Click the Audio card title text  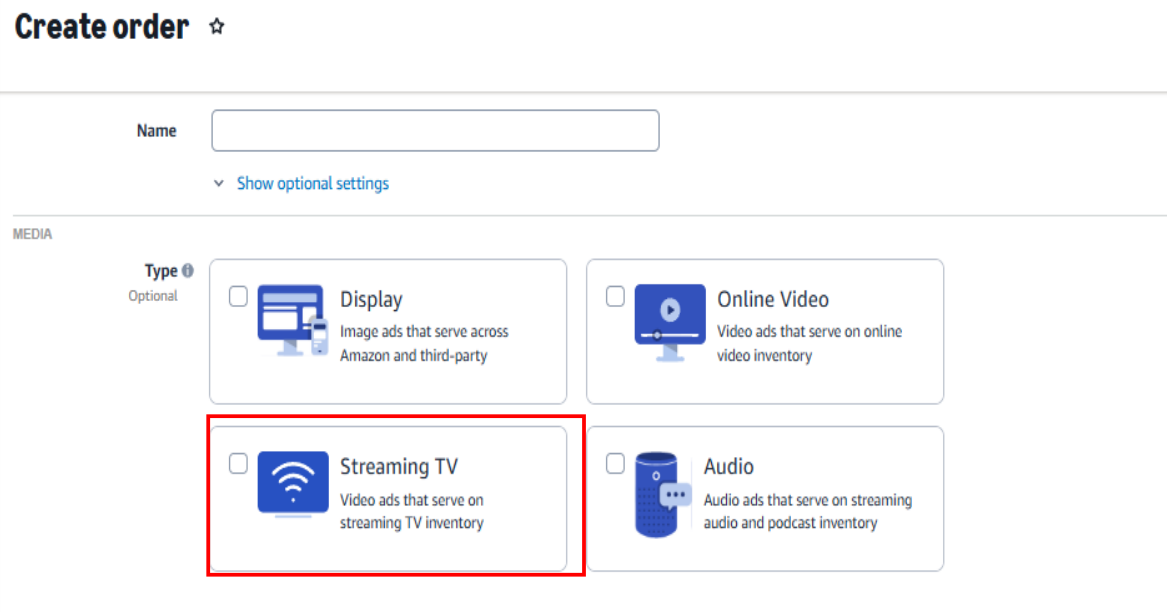click(x=729, y=467)
